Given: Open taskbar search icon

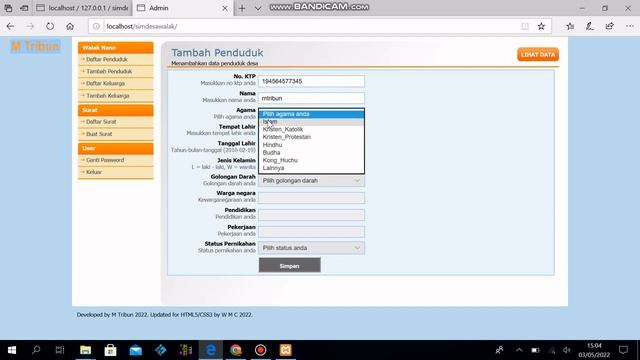Looking at the screenshot, I should coord(36,350).
